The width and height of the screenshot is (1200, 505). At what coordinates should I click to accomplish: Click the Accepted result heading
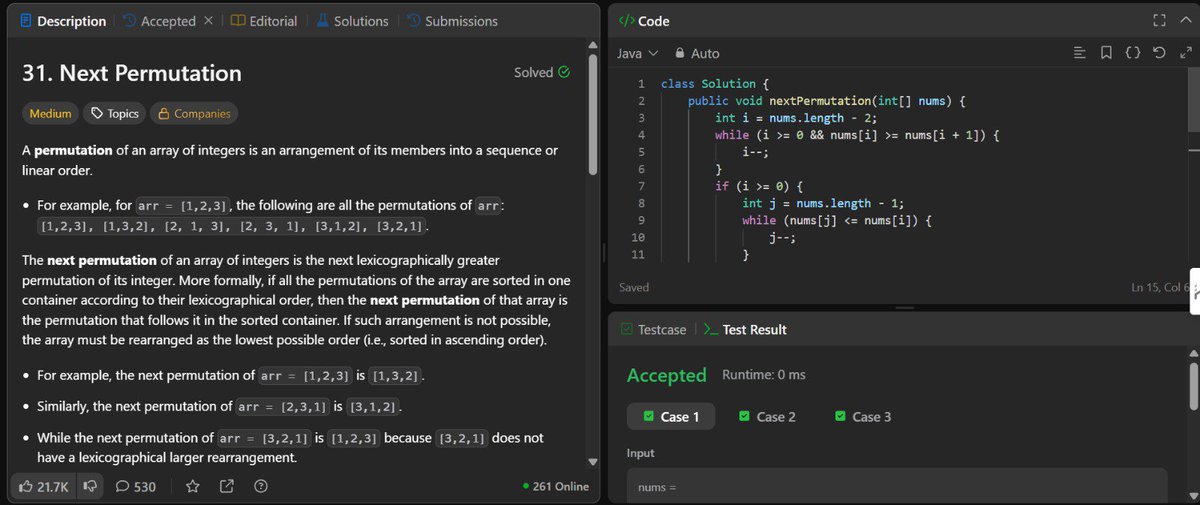pos(667,375)
